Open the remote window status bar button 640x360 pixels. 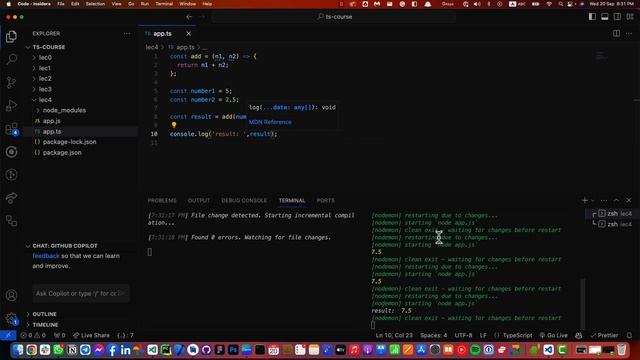pyautogui.click(x=8, y=335)
